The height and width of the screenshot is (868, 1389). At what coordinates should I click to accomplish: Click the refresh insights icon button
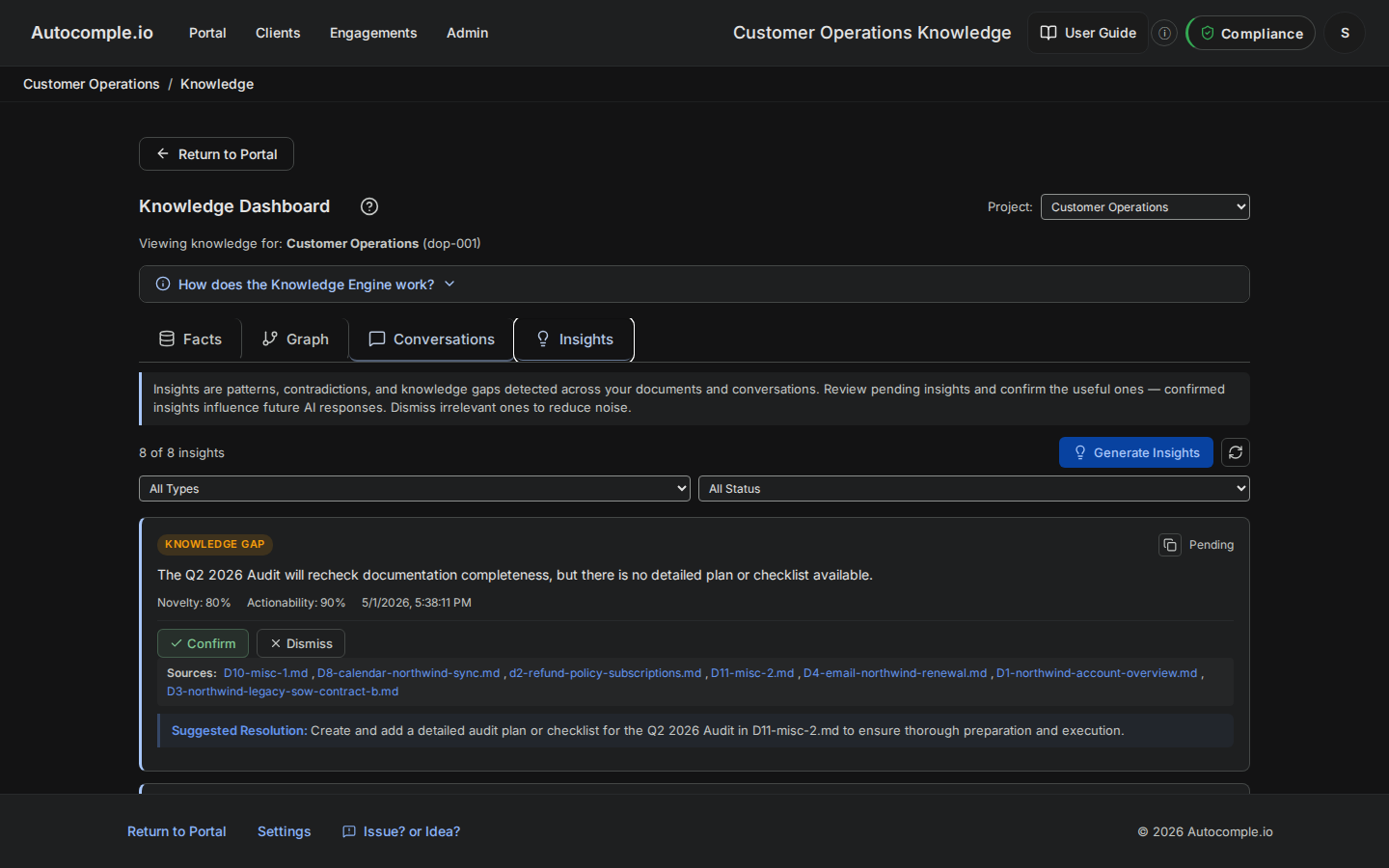click(1236, 452)
